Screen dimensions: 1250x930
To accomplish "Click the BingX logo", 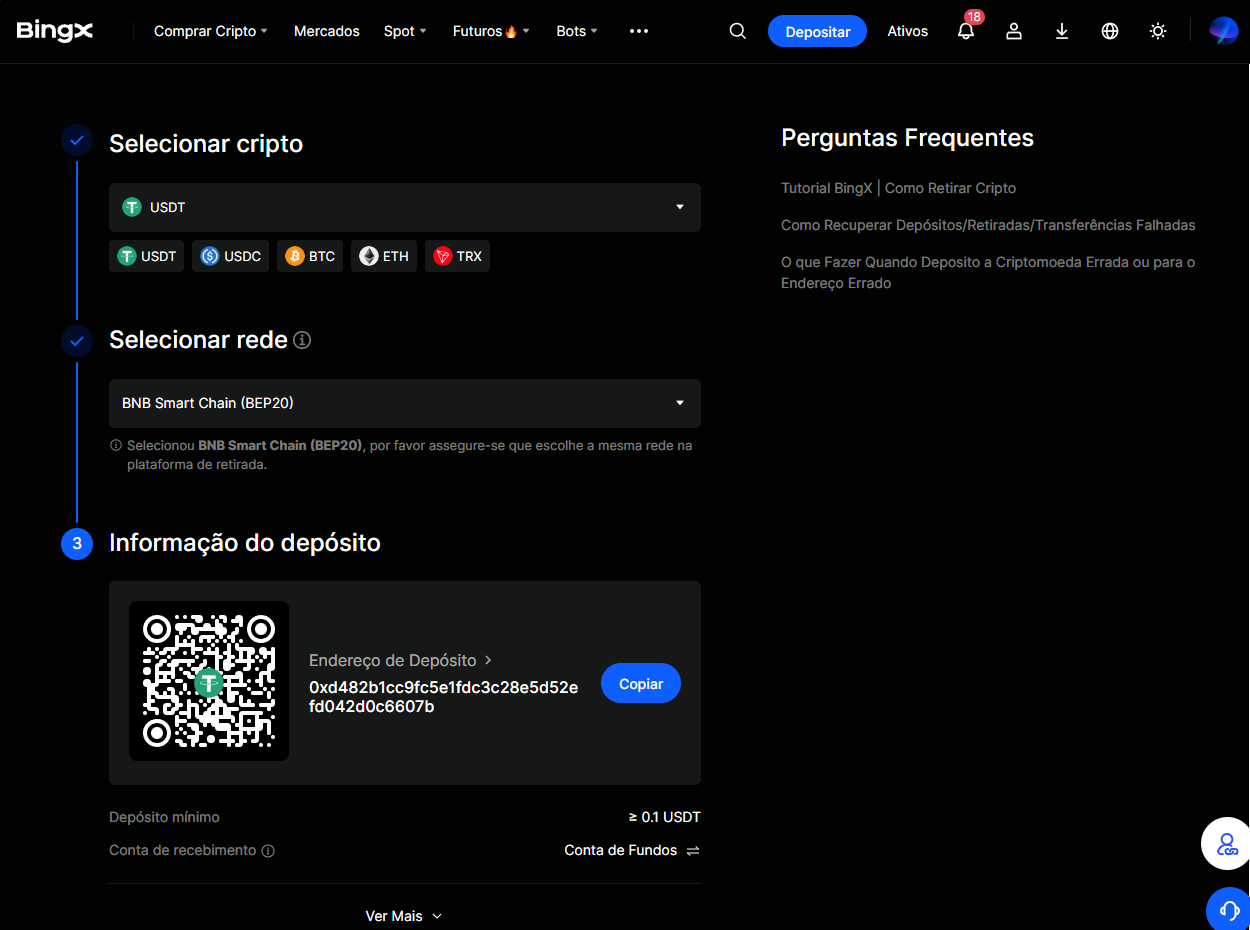I will 55,31.
